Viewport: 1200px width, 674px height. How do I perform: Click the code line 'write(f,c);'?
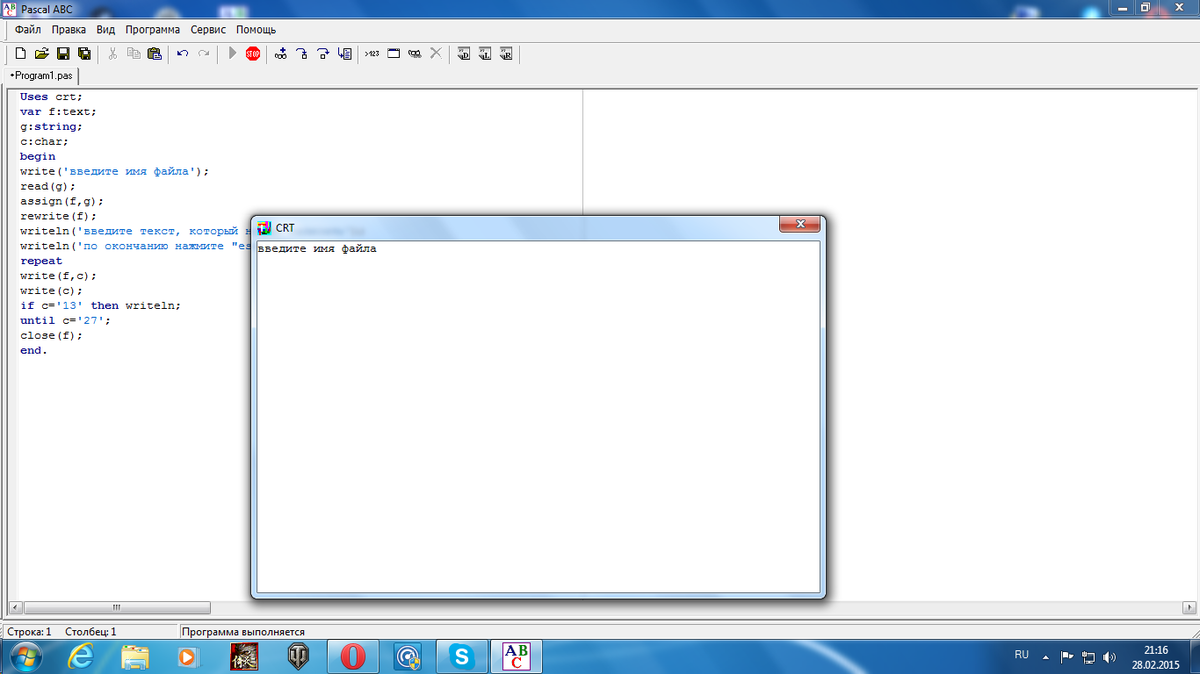pos(58,276)
